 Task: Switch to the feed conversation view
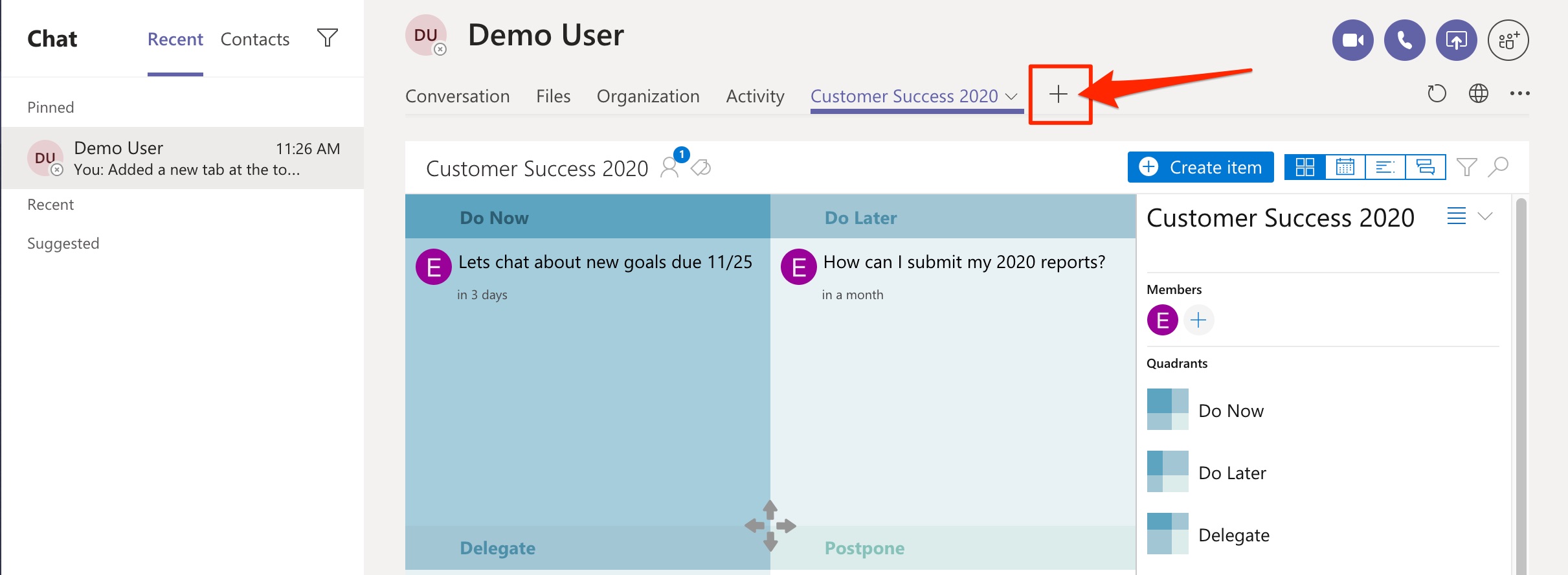tap(1425, 167)
